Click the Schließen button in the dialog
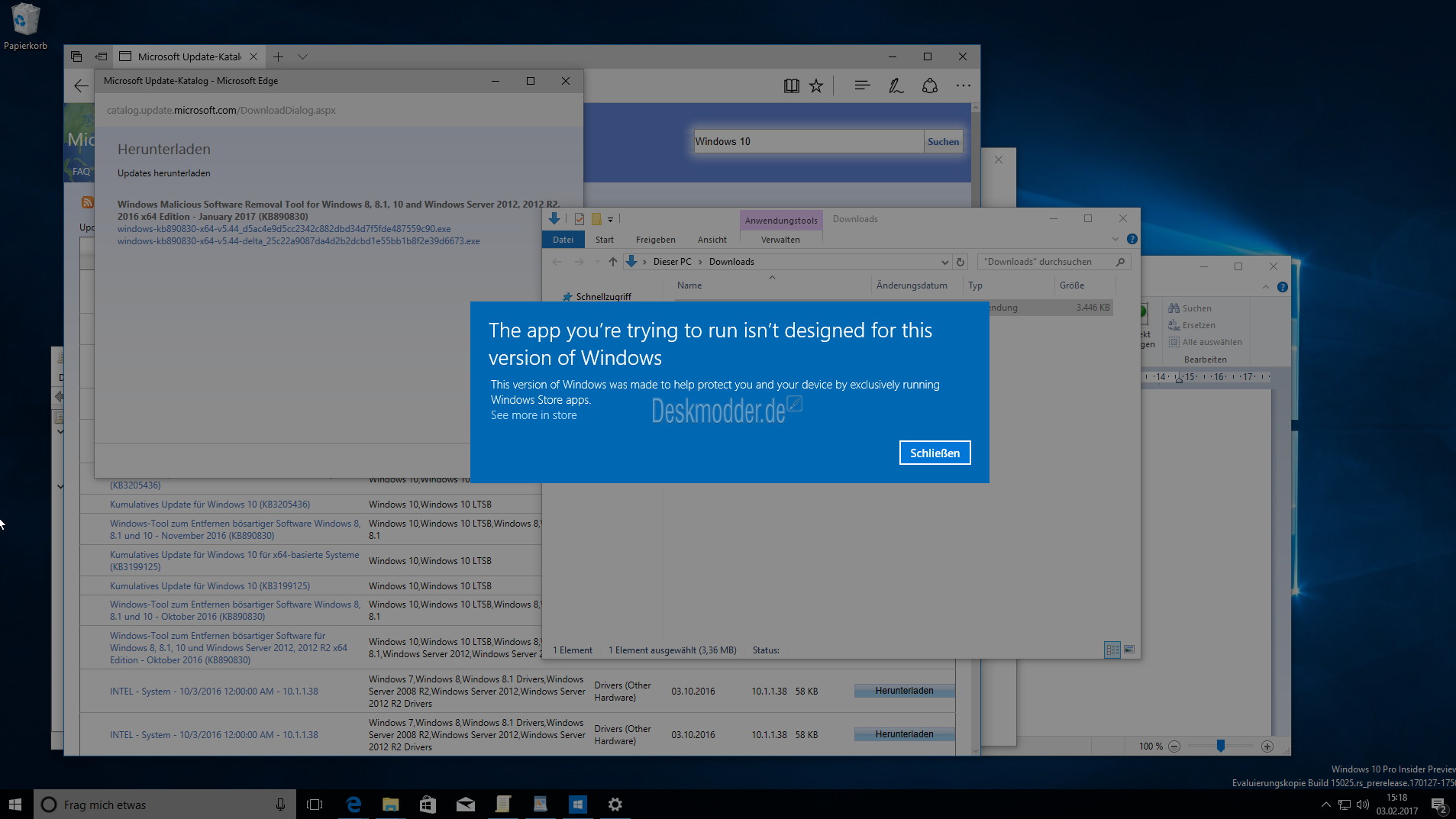Viewport: 1456px width, 819px height. [x=935, y=453]
